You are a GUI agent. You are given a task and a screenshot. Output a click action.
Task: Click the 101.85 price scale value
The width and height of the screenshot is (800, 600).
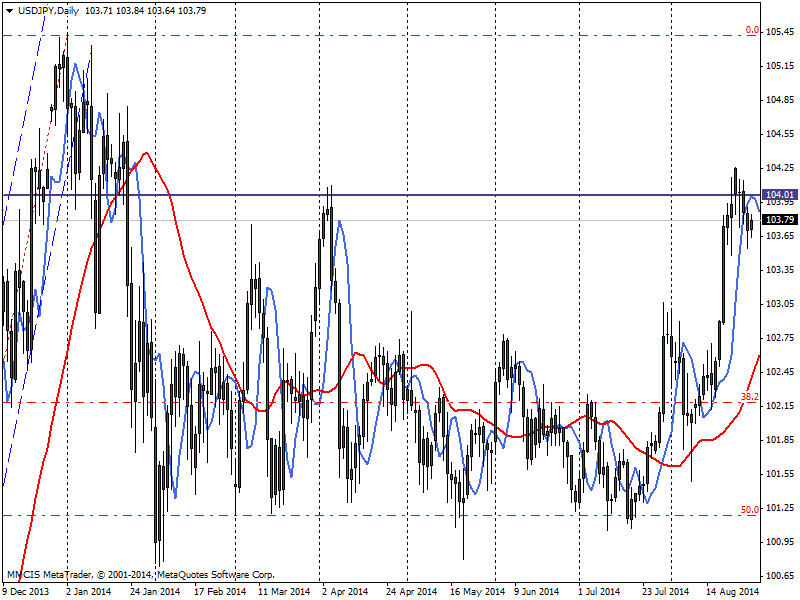tap(780, 439)
